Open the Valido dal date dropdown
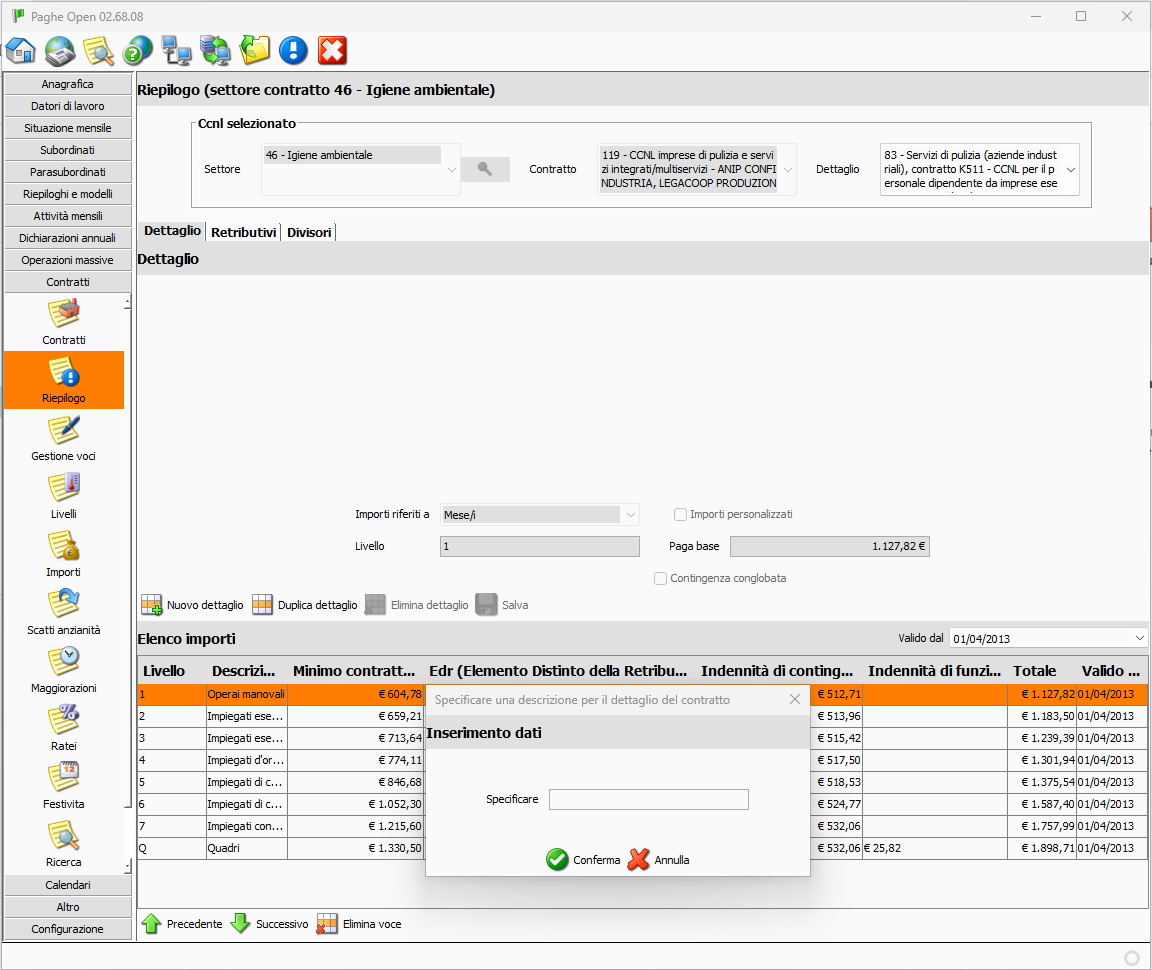The width and height of the screenshot is (1152, 970). pos(1139,638)
